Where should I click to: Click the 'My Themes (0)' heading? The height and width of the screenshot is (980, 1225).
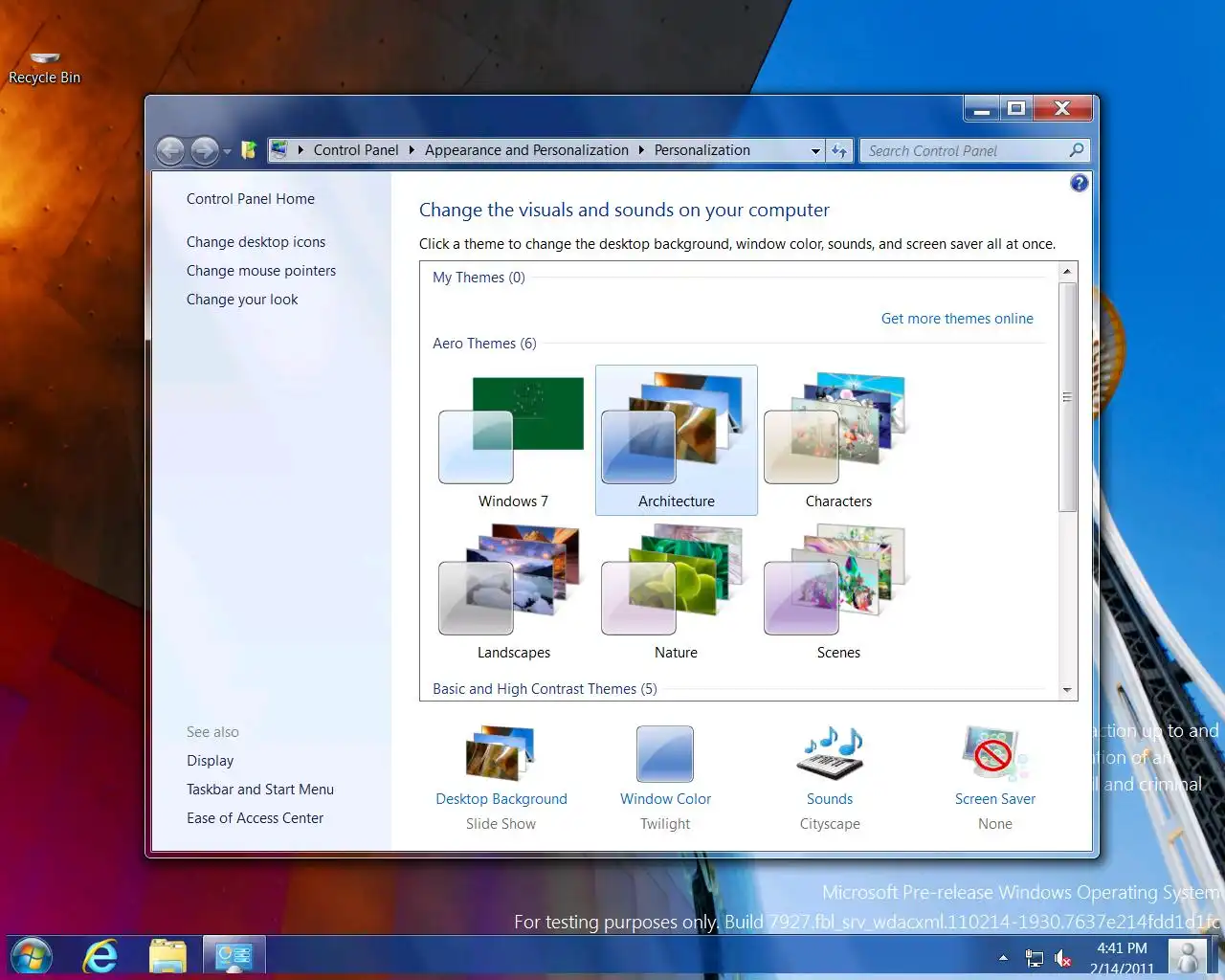tap(479, 278)
